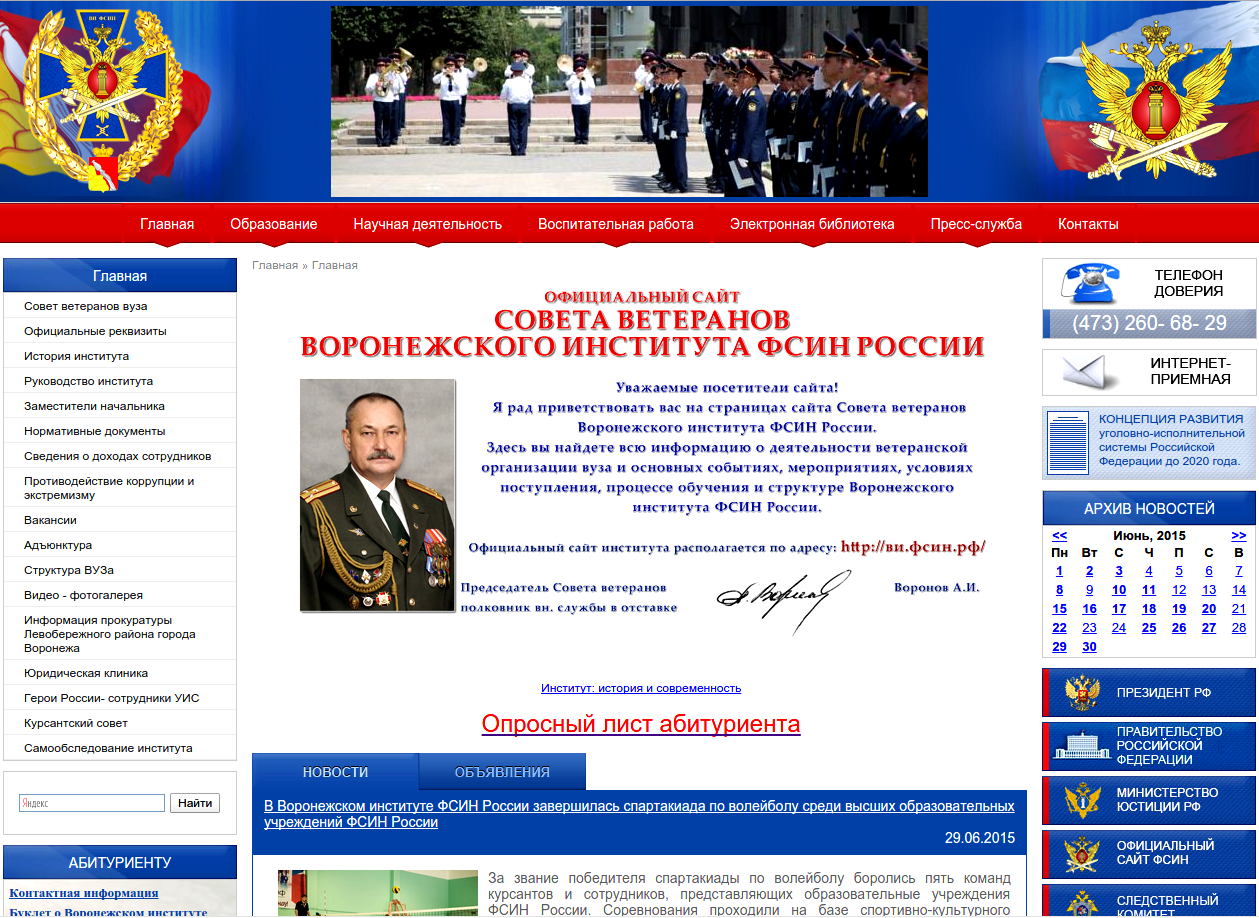Go to next month in news archive calendar
The width and height of the screenshot is (1259, 918).
coord(1238,535)
